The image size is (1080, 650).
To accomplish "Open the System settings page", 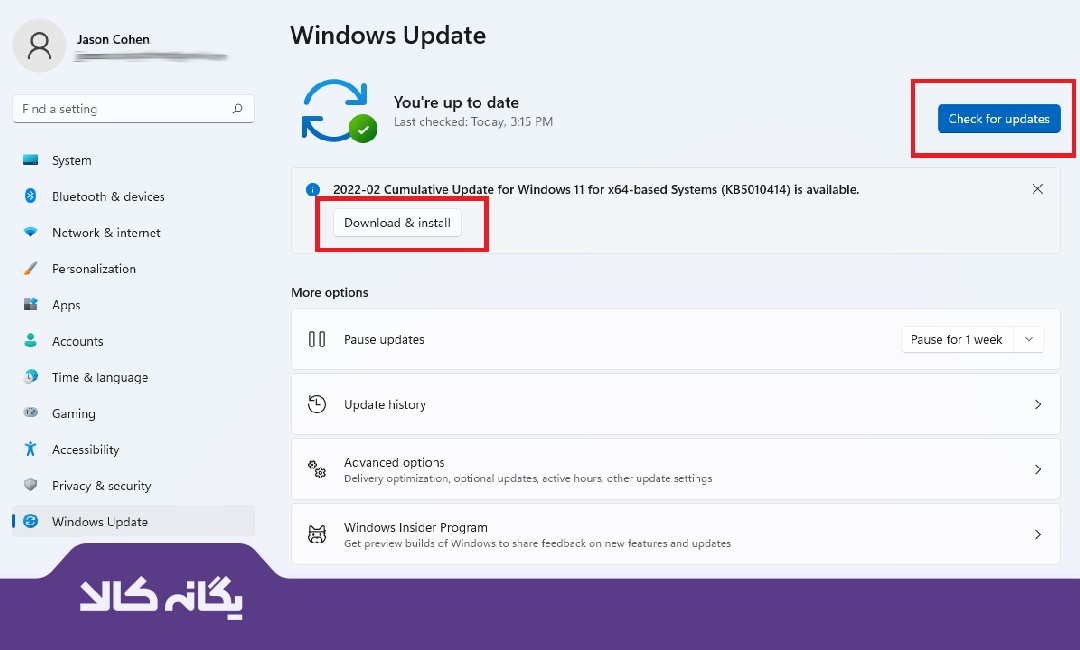I will click(x=134, y=160).
